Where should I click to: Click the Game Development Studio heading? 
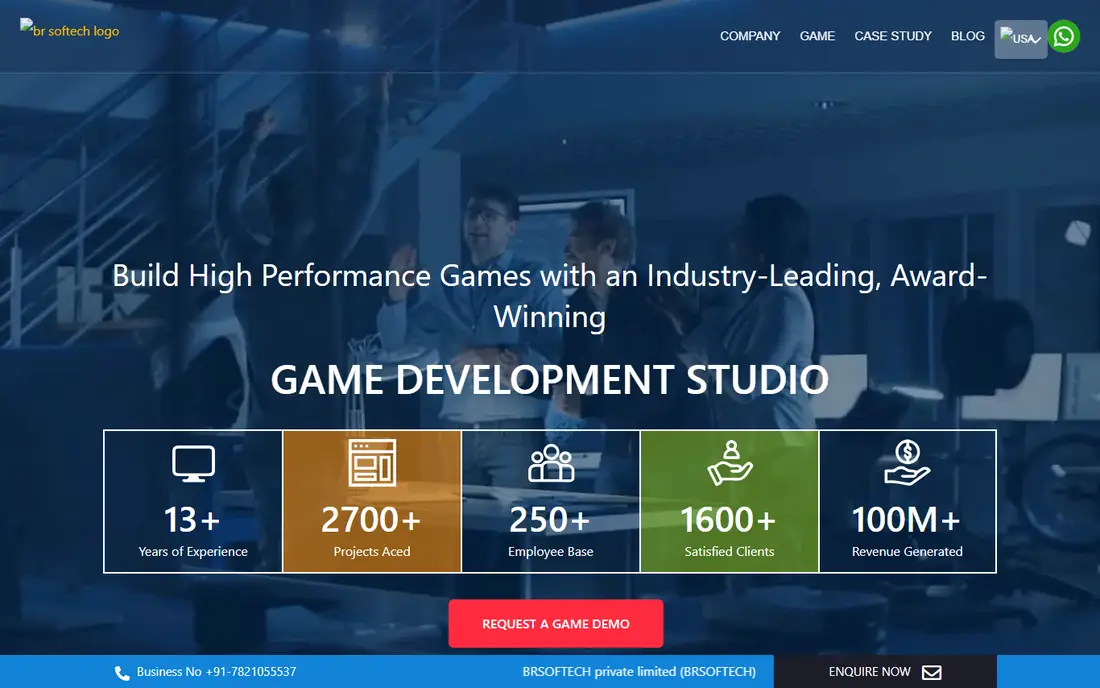[550, 379]
